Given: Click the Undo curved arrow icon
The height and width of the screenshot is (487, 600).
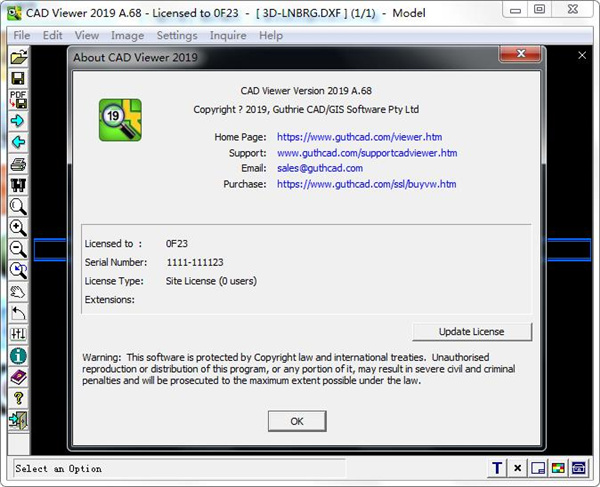Looking at the screenshot, I should point(18,313).
